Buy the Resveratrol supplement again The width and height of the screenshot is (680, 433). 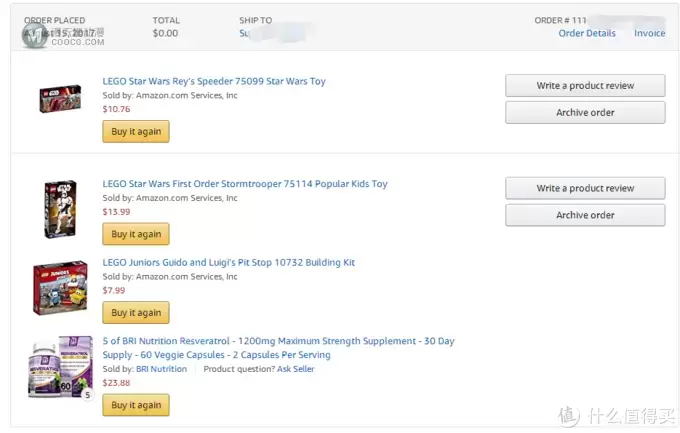coord(136,405)
